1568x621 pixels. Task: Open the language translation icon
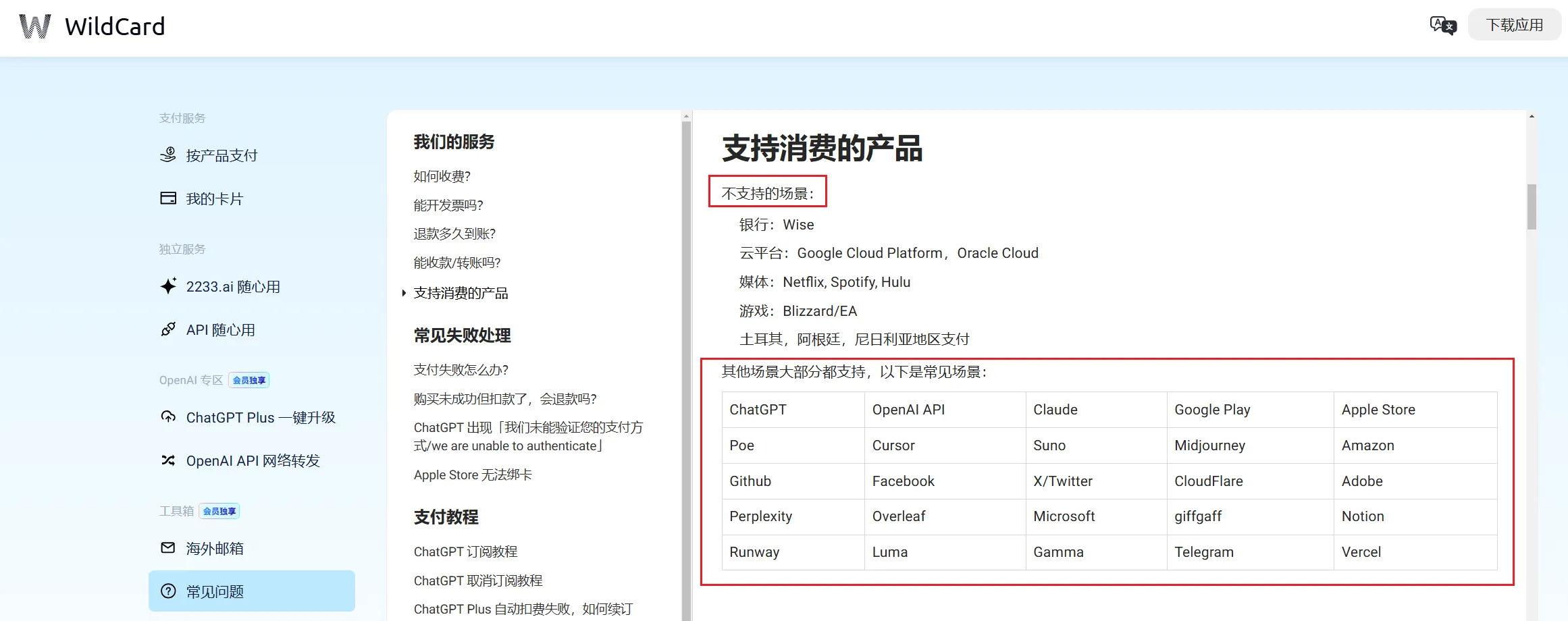pyautogui.click(x=1443, y=26)
